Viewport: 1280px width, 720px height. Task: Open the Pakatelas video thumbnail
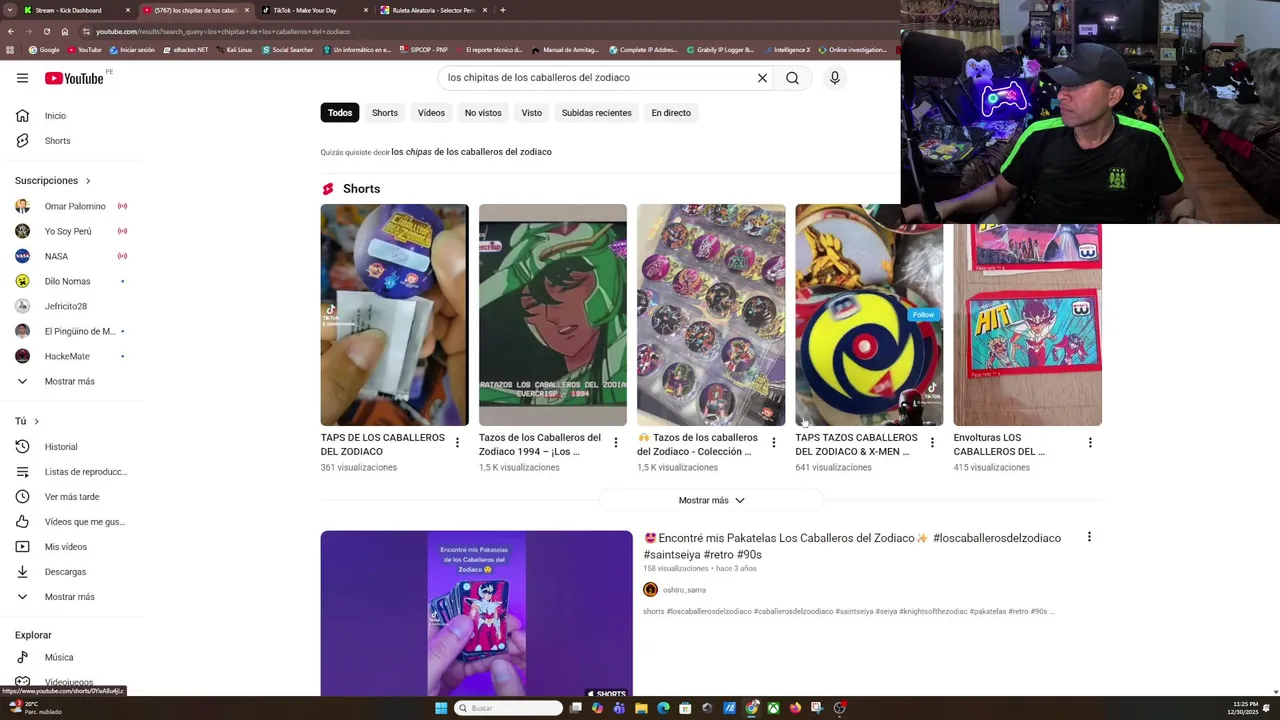[476, 613]
